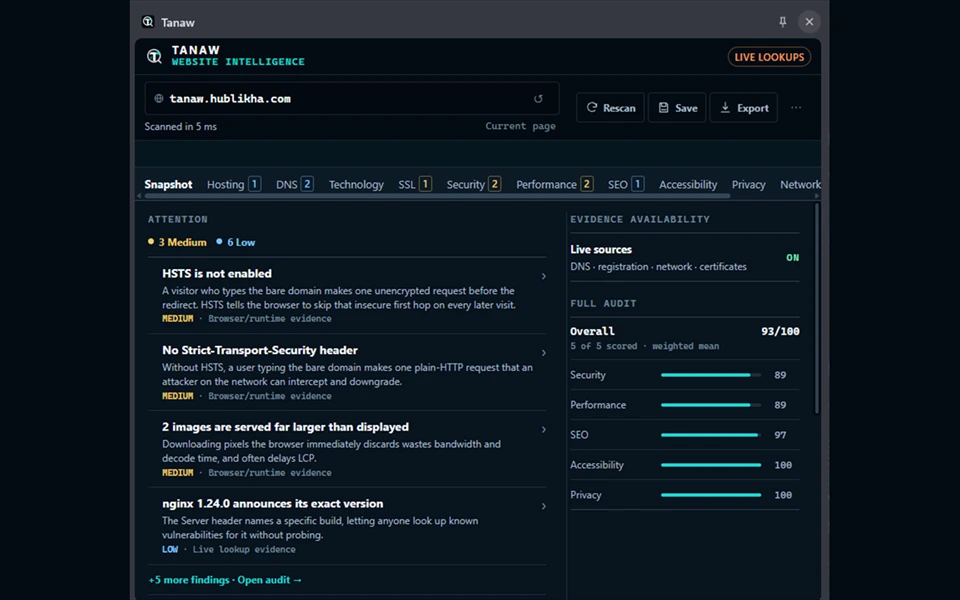
Task: Click the tab strip left scroll arrow
Action: pyautogui.click(x=139, y=196)
